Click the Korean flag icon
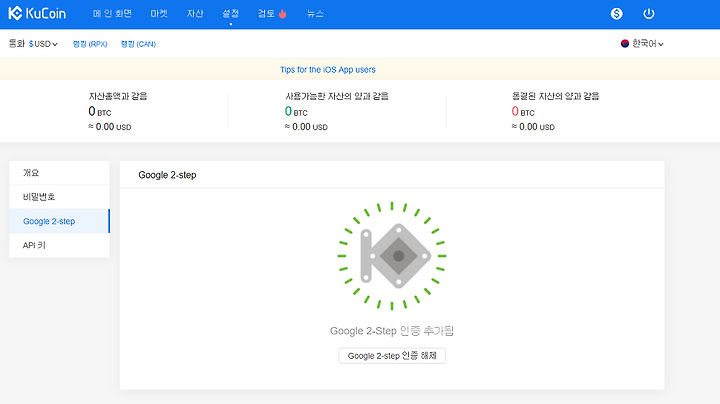The image size is (720, 404). (x=624, y=44)
